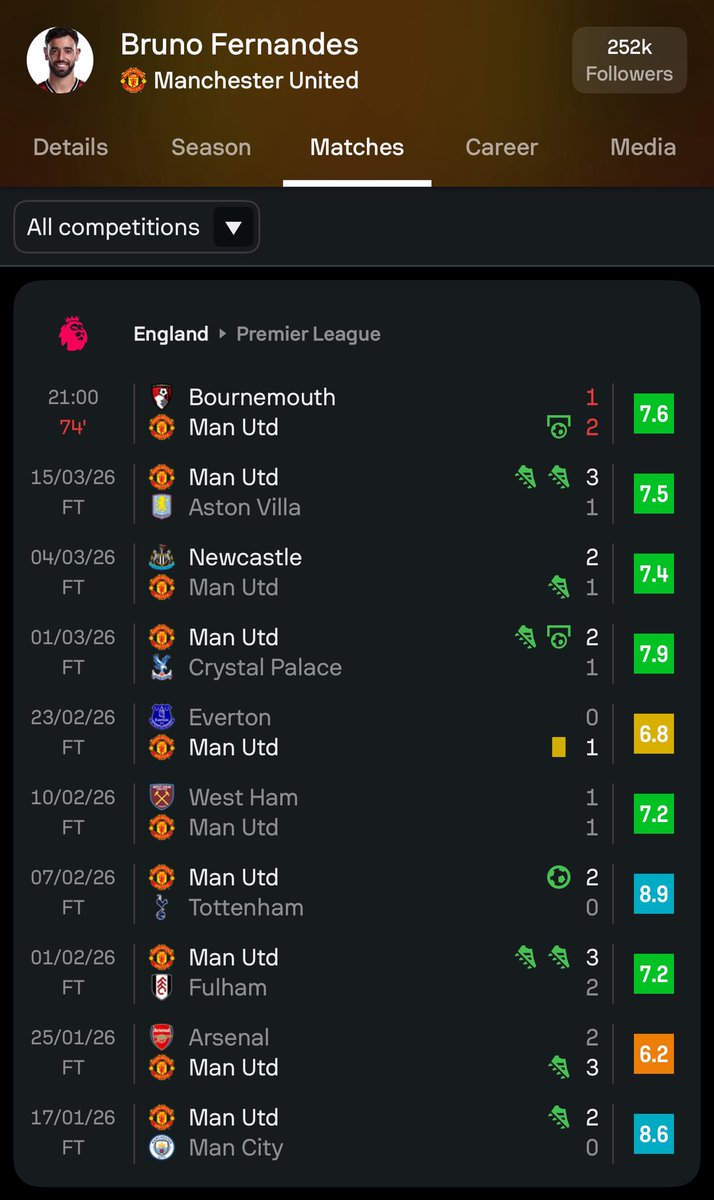Click the Crystal Palace club crest

(x=161, y=667)
